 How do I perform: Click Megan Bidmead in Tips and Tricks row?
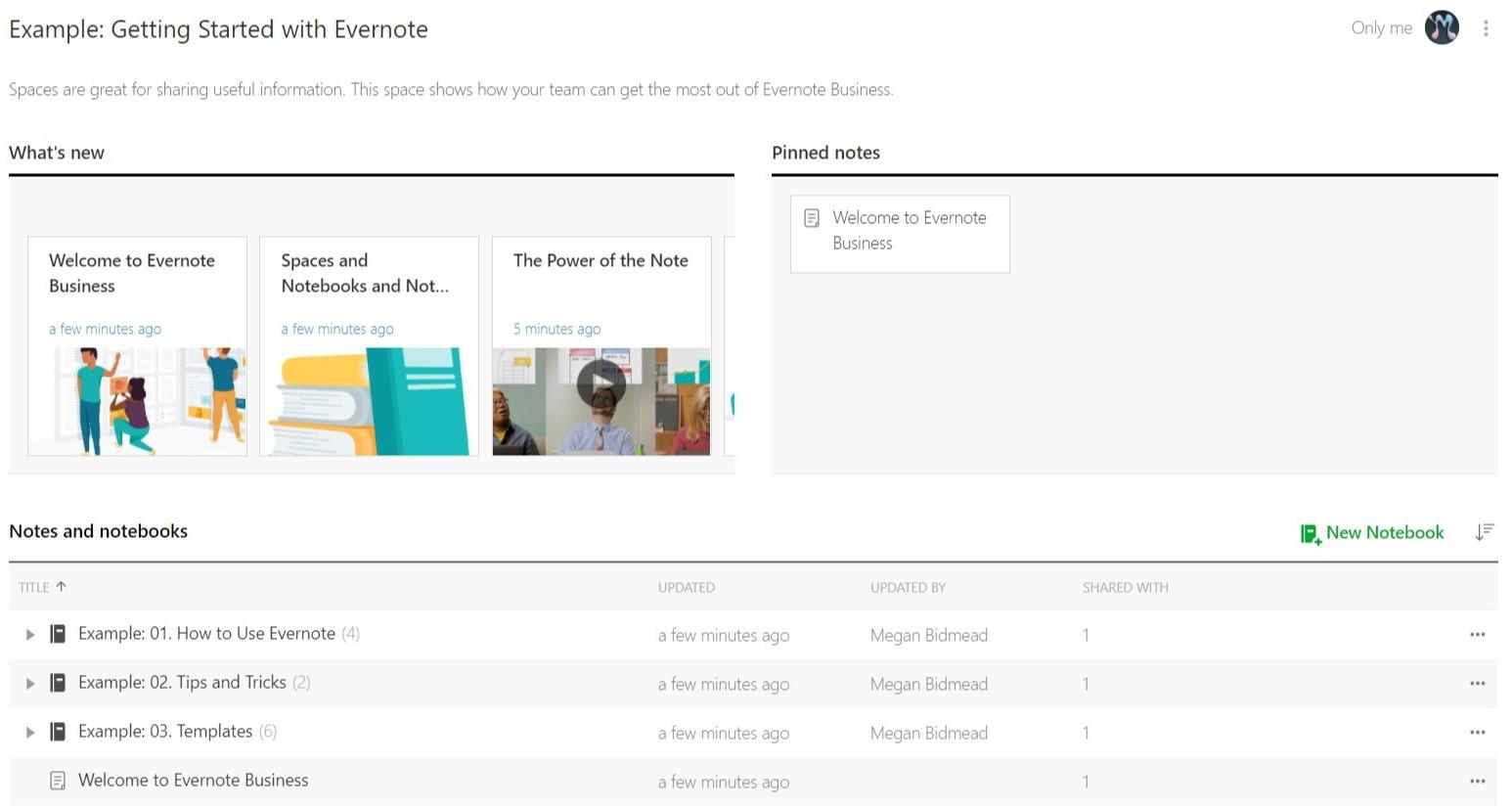pyautogui.click(x=929, y=684)
